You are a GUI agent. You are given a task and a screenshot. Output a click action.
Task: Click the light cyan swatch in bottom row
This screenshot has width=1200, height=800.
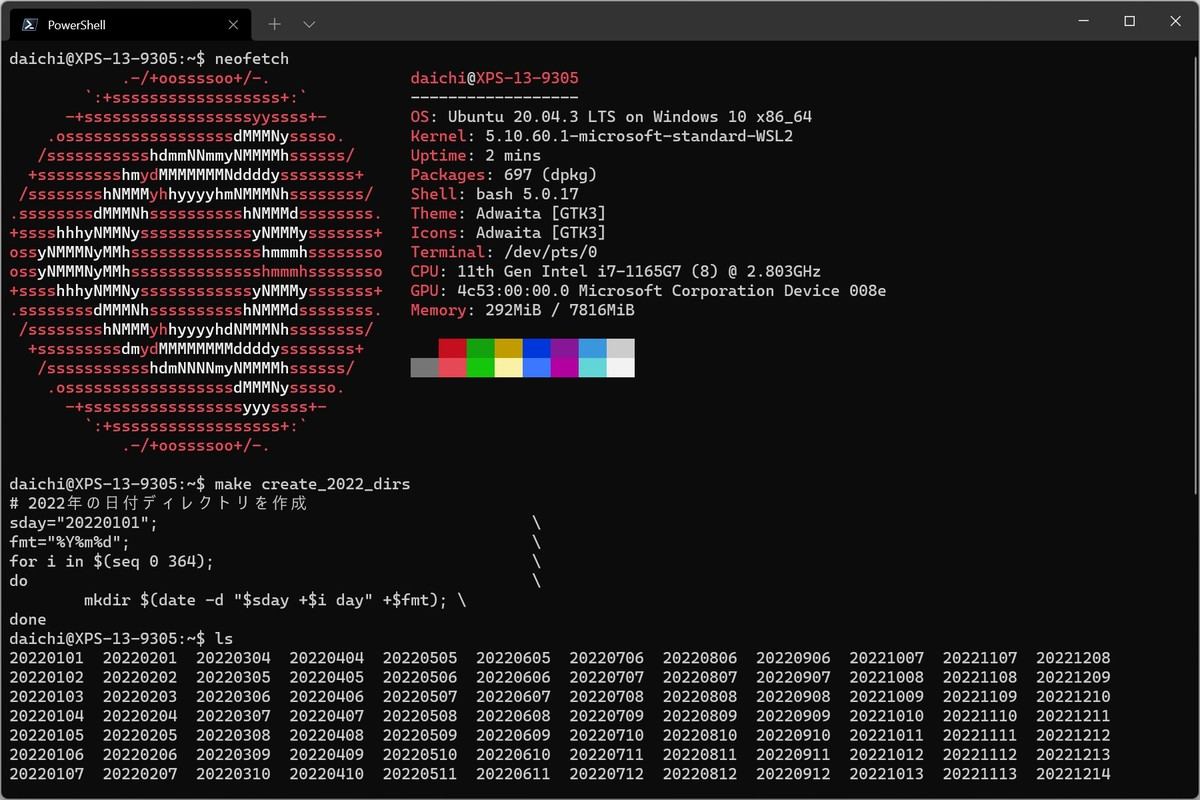pos(592,367)
